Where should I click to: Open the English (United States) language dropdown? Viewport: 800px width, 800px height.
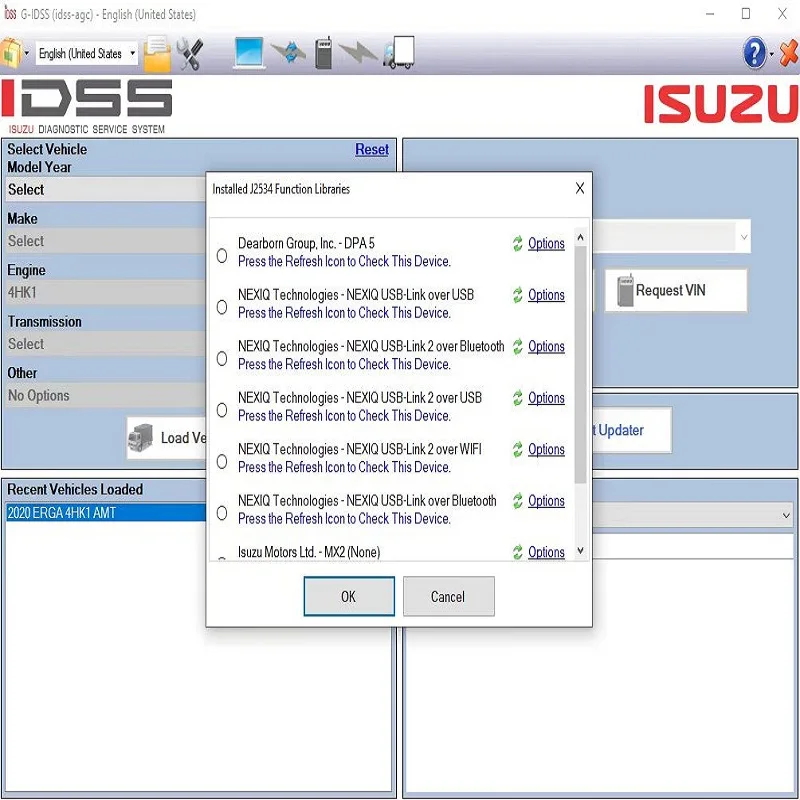click(87, 53)
